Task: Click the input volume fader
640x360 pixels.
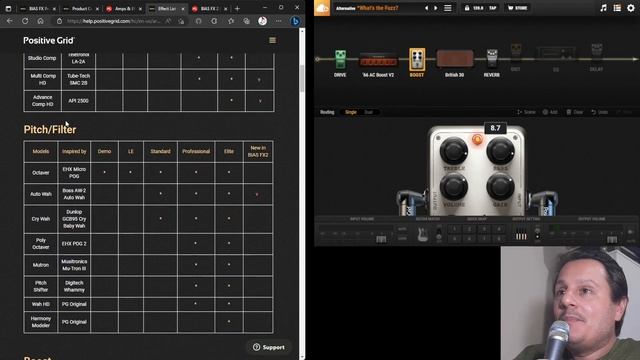Action: point(381,239)
